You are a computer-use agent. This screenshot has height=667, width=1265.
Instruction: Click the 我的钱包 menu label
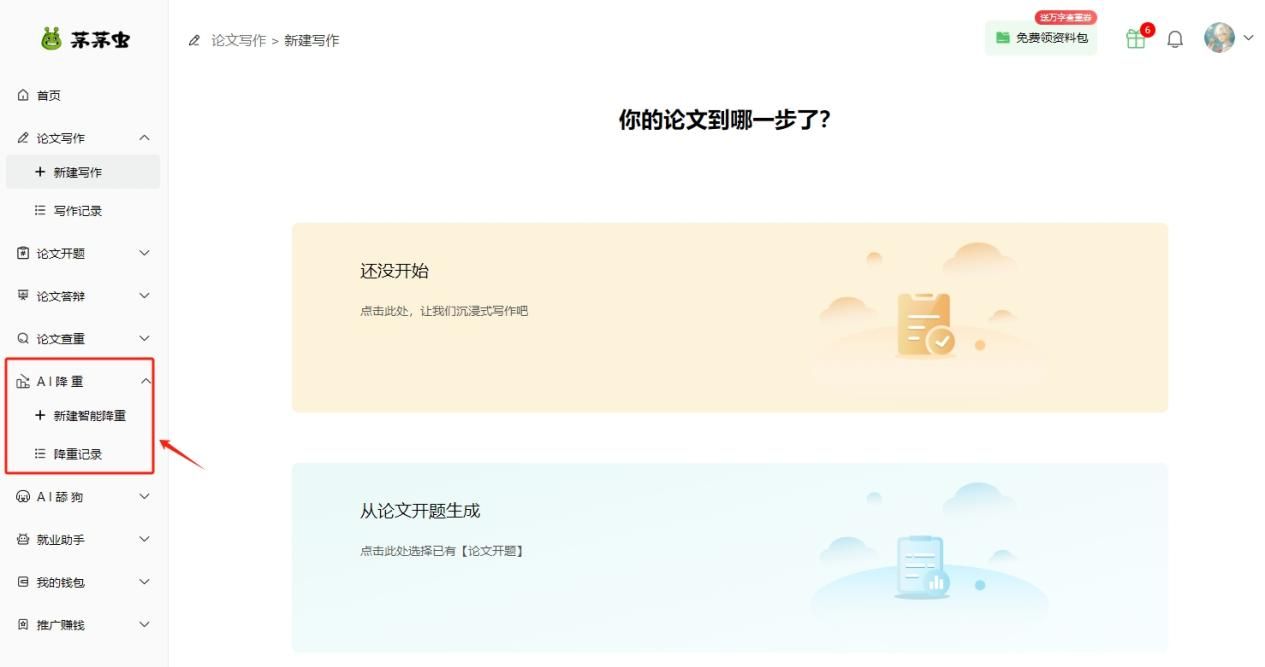click(61, 582)
